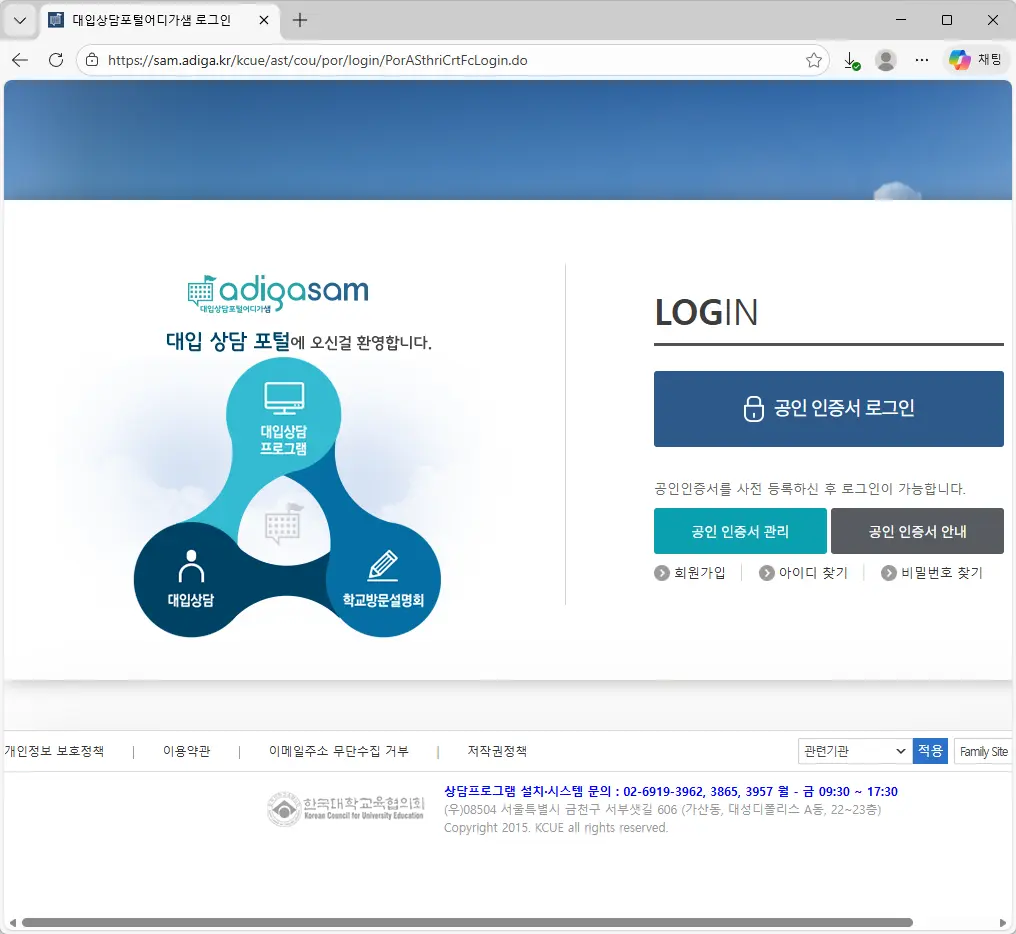Image resolution: width=1016 pixels, height=934 pixels.
Task: Open the 관련기관 dropdown
Action: coord(854,750)
